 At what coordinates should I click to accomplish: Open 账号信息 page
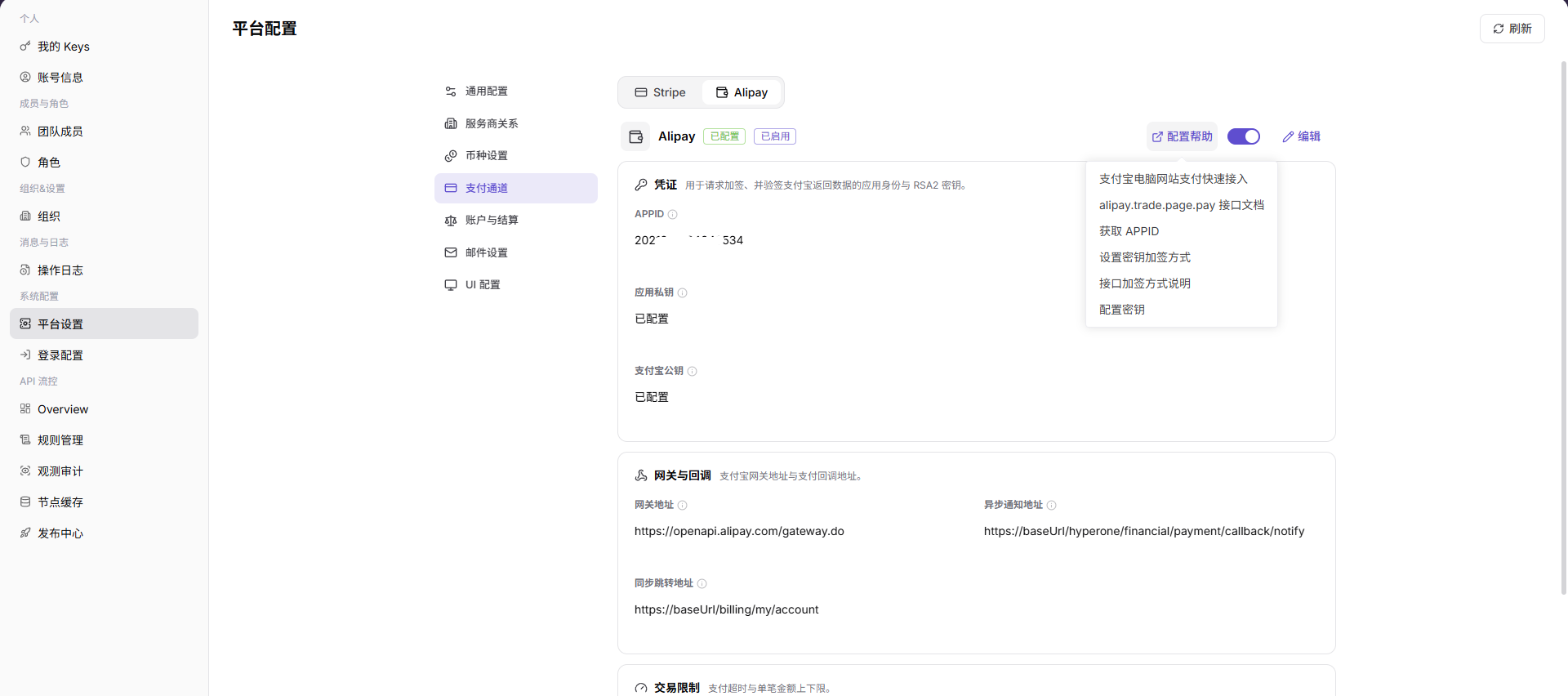[104, 78]
